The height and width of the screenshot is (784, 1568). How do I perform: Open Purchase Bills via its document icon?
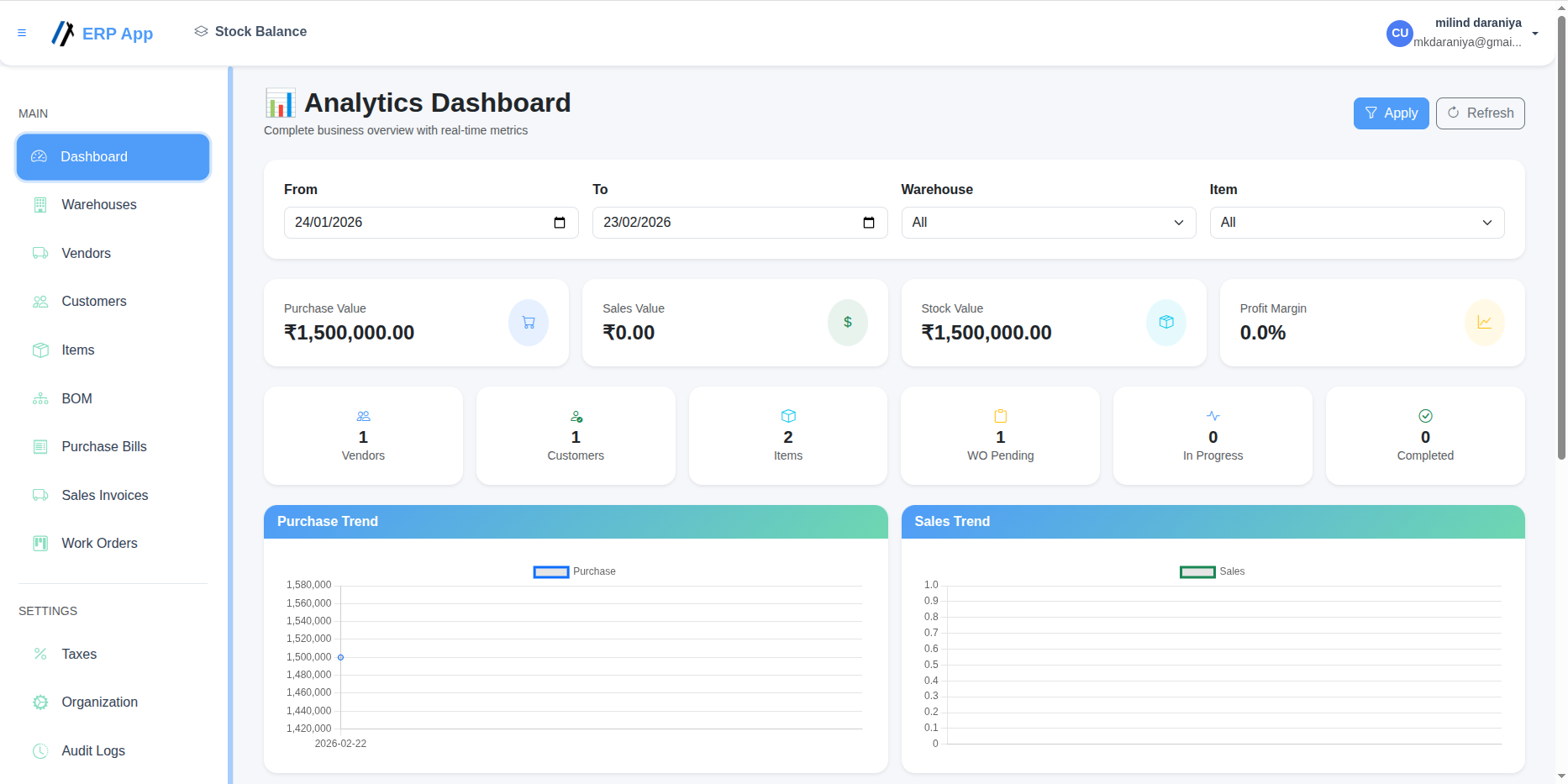tap(40, 446)
